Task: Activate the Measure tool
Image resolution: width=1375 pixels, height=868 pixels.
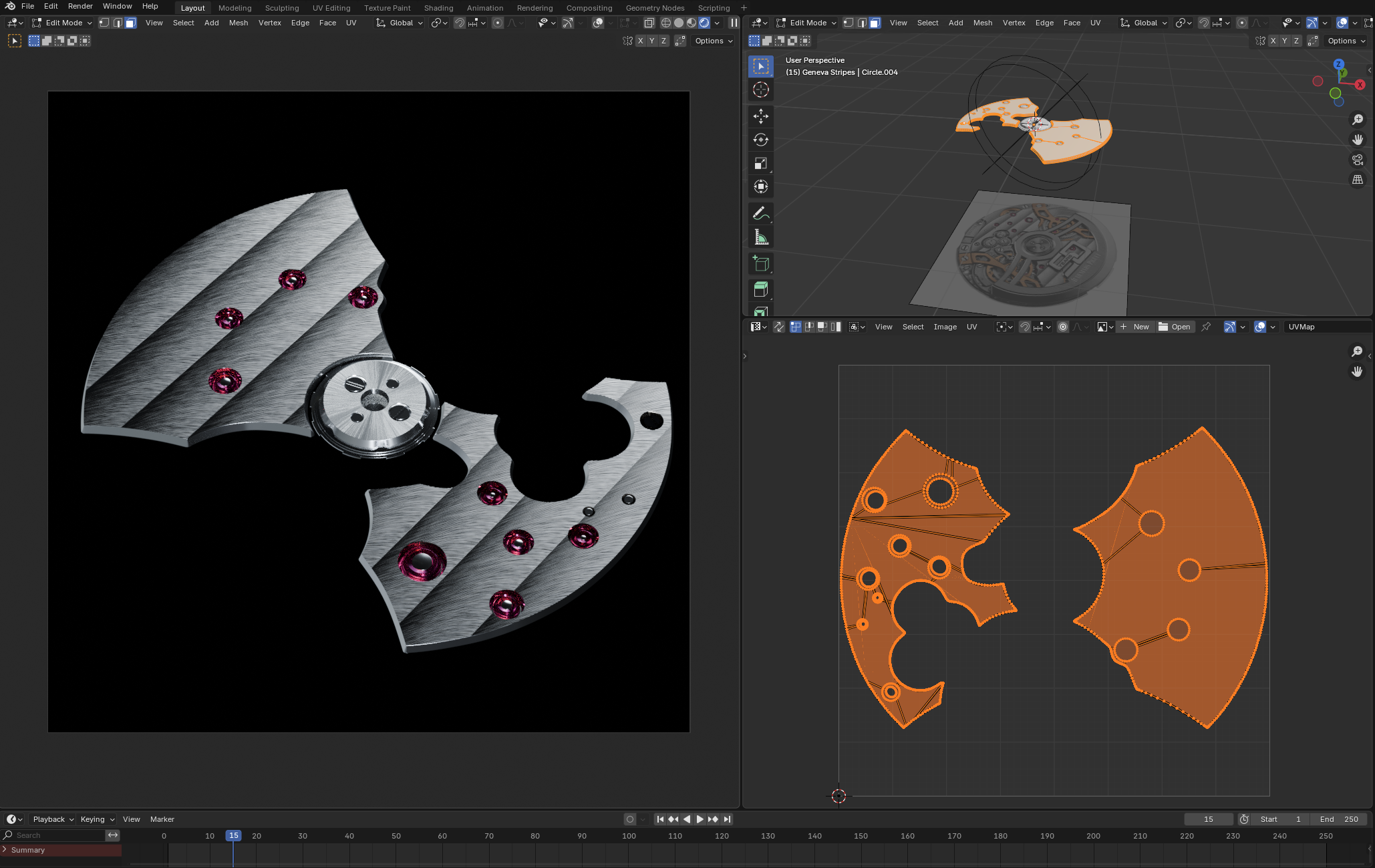Action: point(761,236)
